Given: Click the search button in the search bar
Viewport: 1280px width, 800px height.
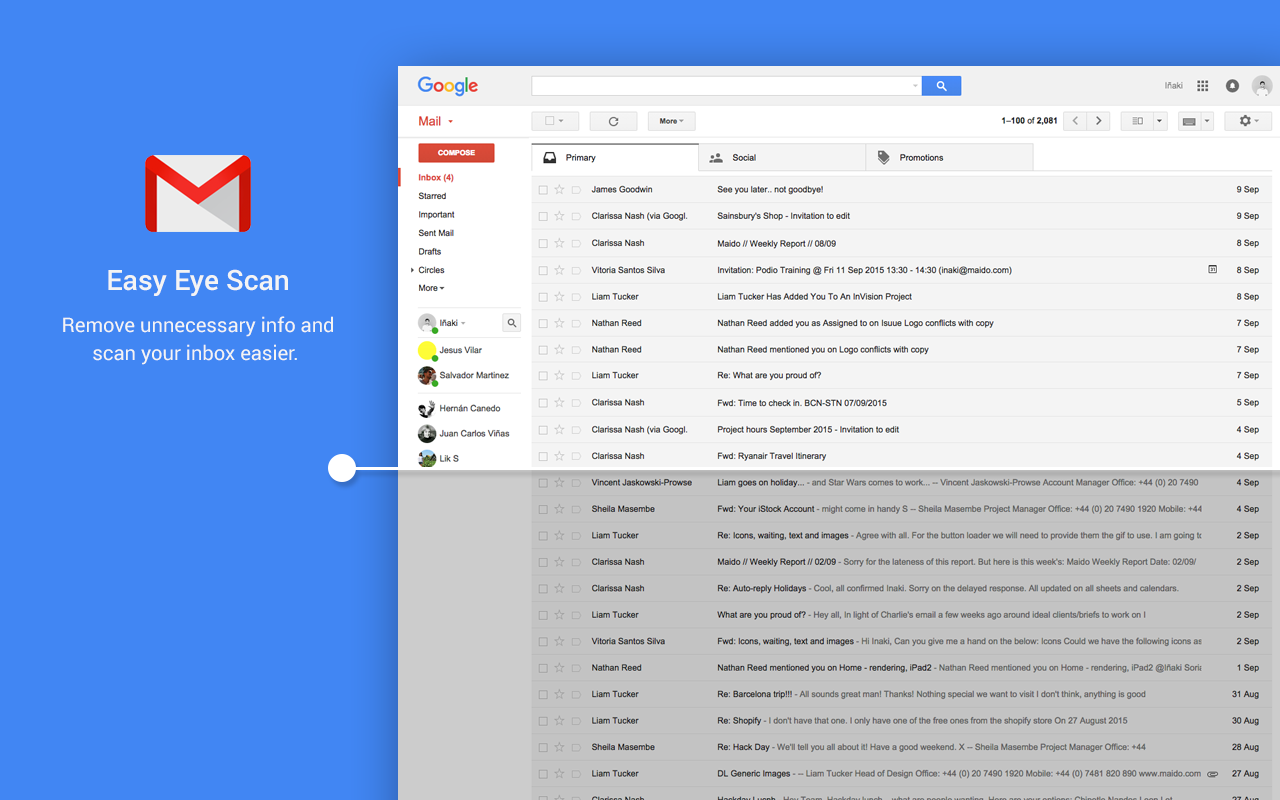Looking at the screenshot, I should tap(940, 85).
